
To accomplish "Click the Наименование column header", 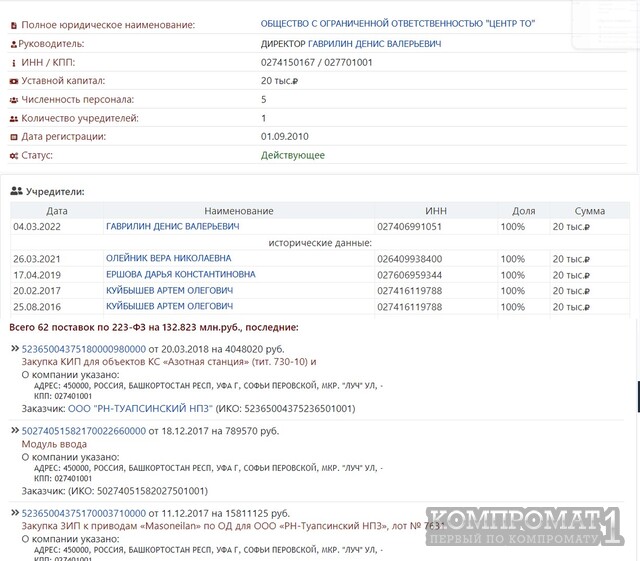I will click(x=239, y=211).
